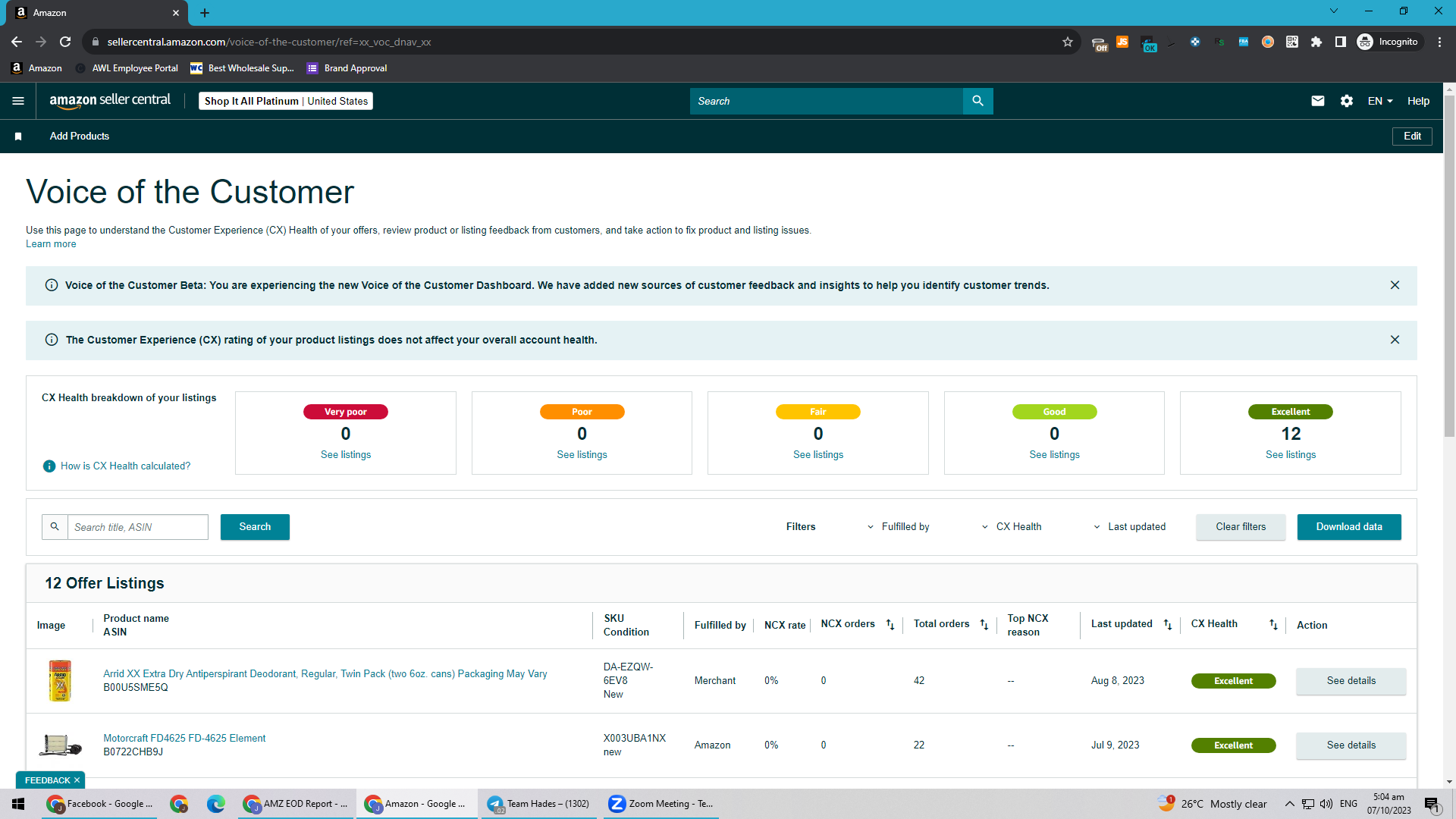Screen dimensions: 1456x819
Task: Open the Chrome extensions puzzle menu
Action: point(1316,42)
